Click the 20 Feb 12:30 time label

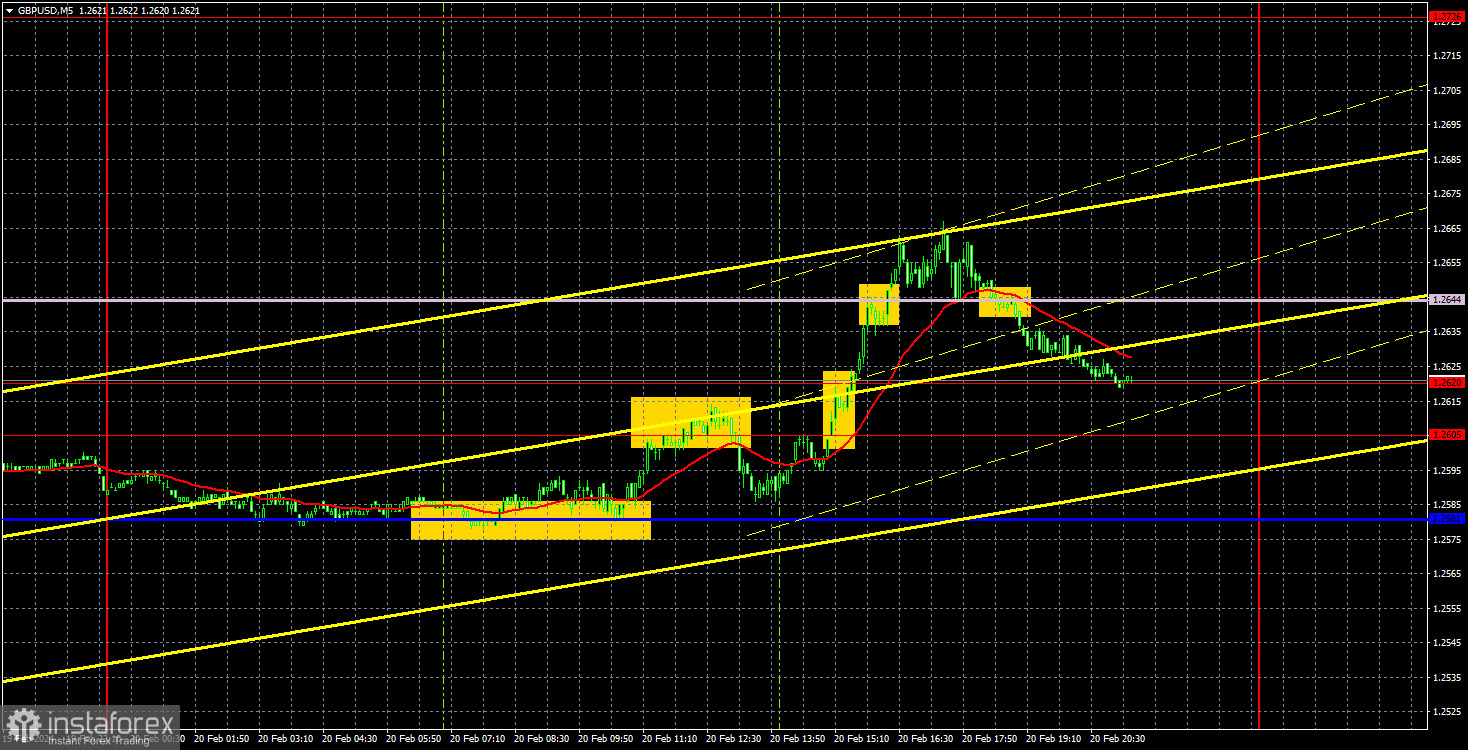click(732, 739)
